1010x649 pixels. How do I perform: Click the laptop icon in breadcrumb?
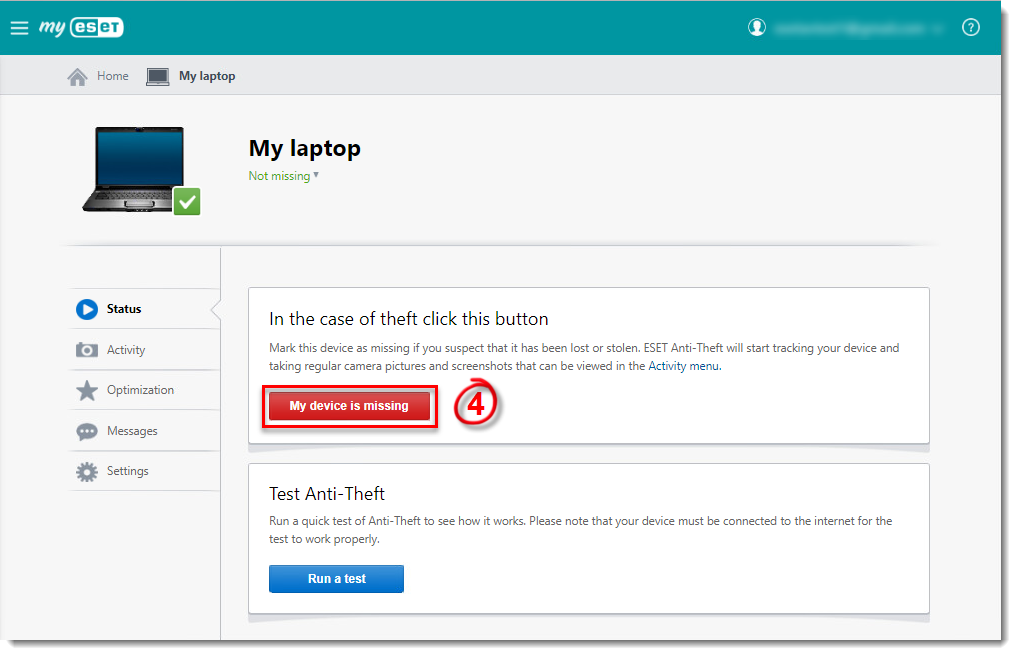[x=157, y=77]
